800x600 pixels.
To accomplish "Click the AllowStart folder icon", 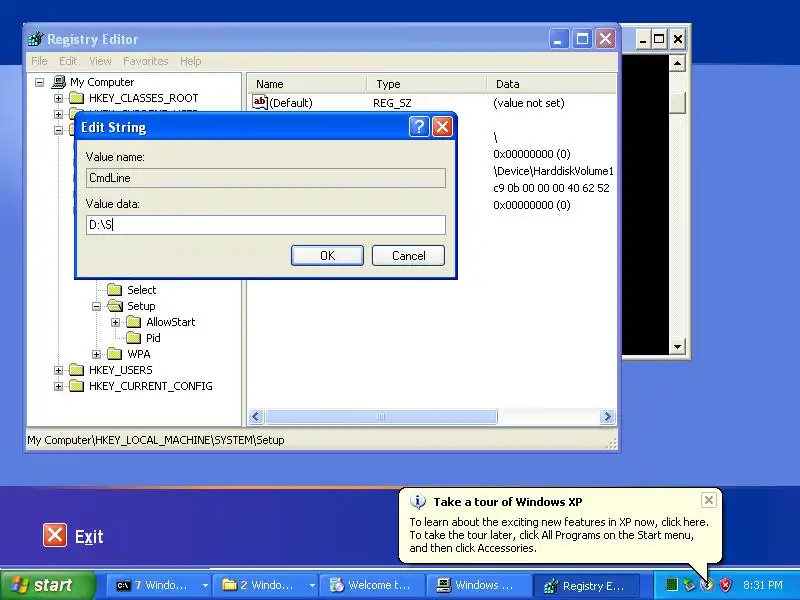I will 134,322.
